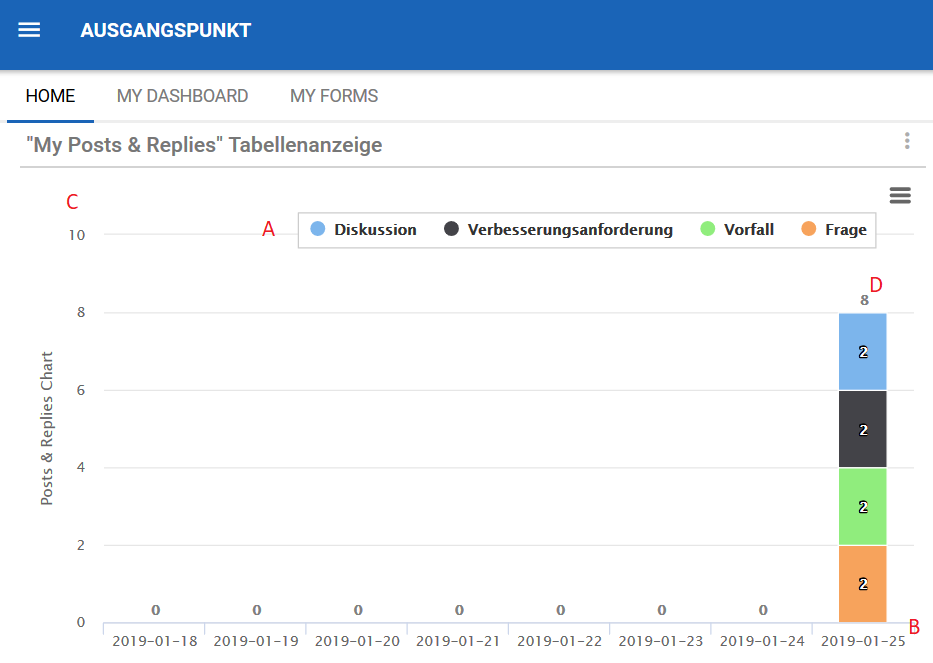Select the blue Diskussion bar segment
933x663 pixels.
863,352
